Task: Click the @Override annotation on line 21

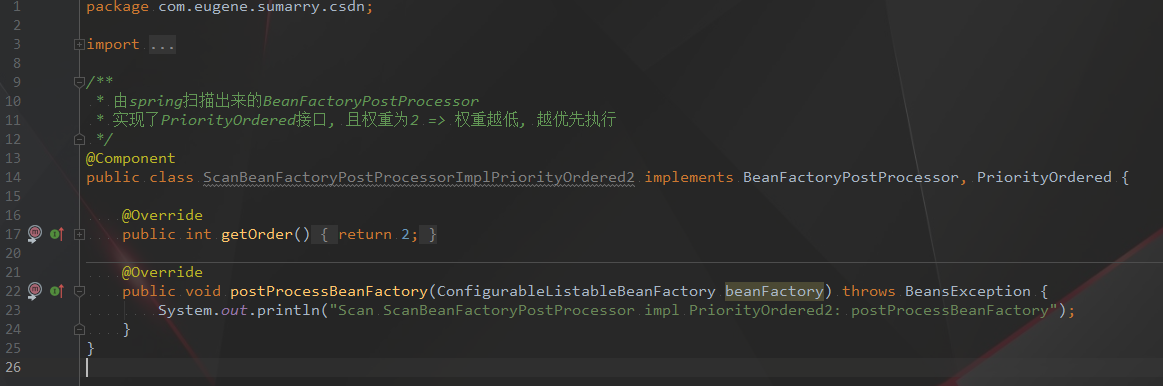Action: [162, 272]
